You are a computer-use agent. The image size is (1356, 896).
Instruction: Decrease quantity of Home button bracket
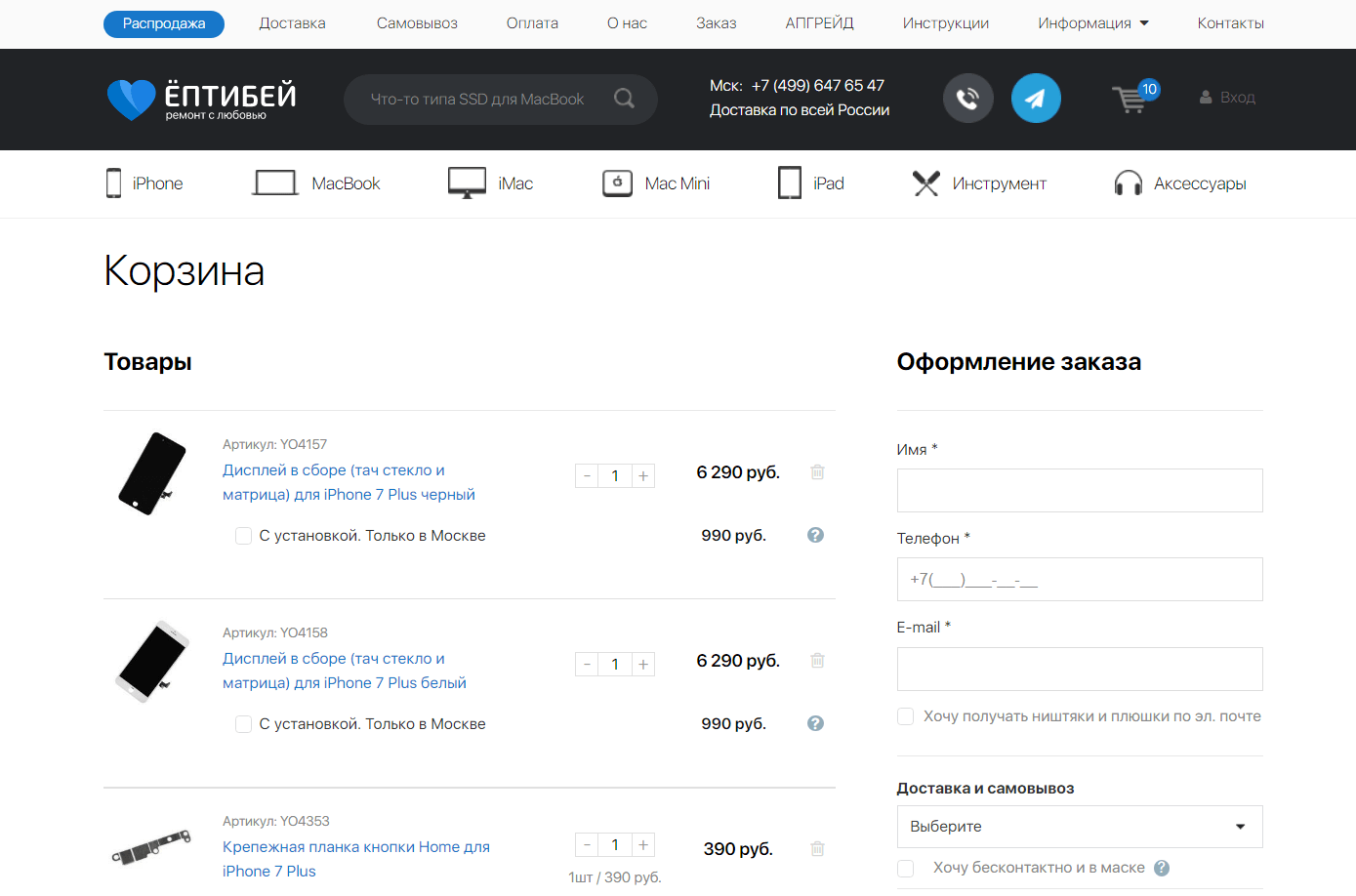click(587, 845)
